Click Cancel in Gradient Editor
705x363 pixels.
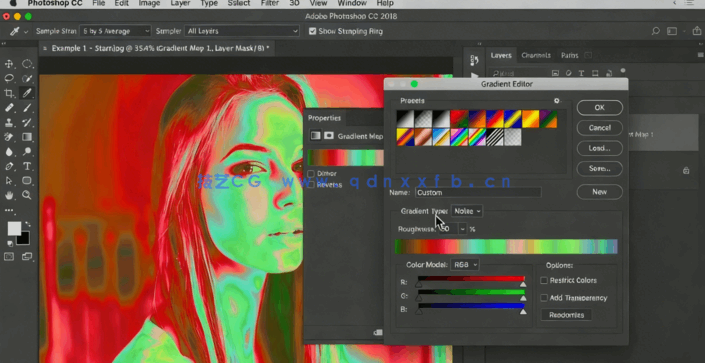(x=600, y=128)
